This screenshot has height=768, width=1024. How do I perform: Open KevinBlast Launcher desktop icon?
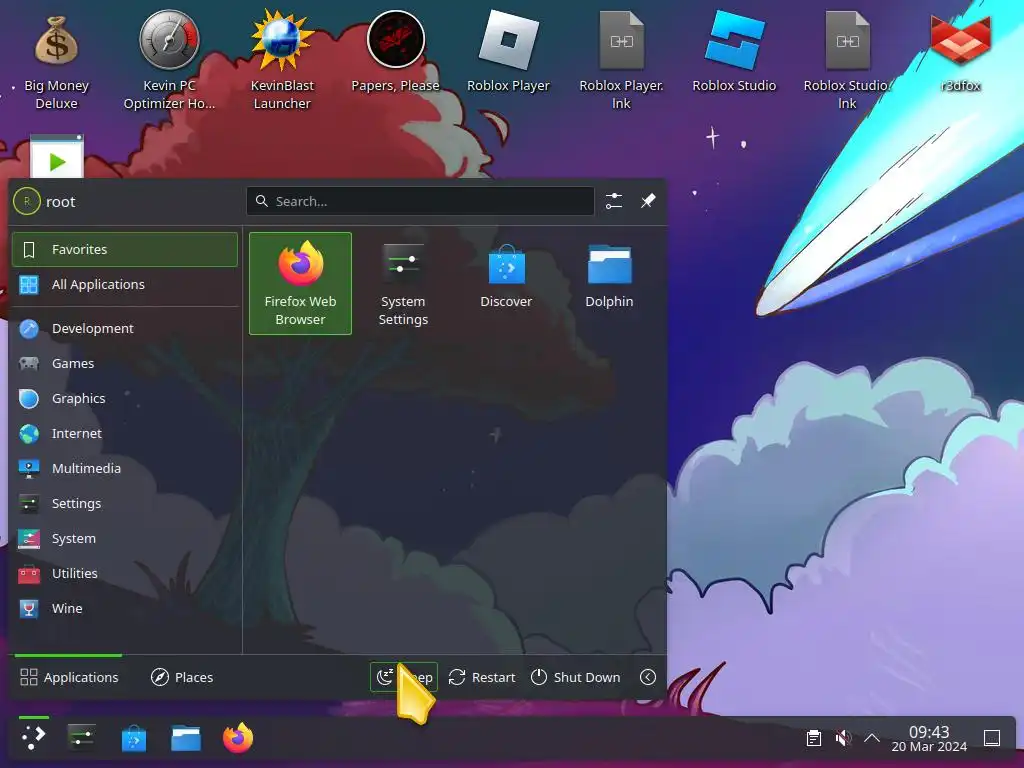click(x=282, y=60)
